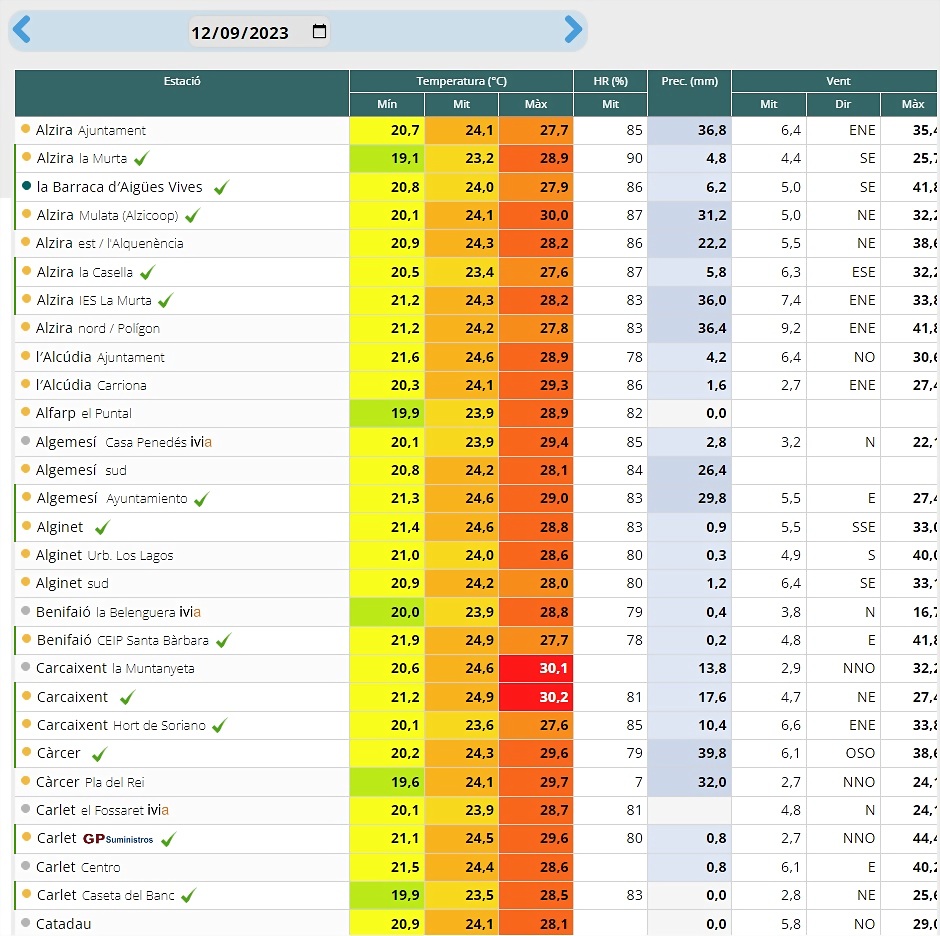The image size is (940, 936).
Task: Open Càrcer Pla del Rei station
Action: pos(90,782)
